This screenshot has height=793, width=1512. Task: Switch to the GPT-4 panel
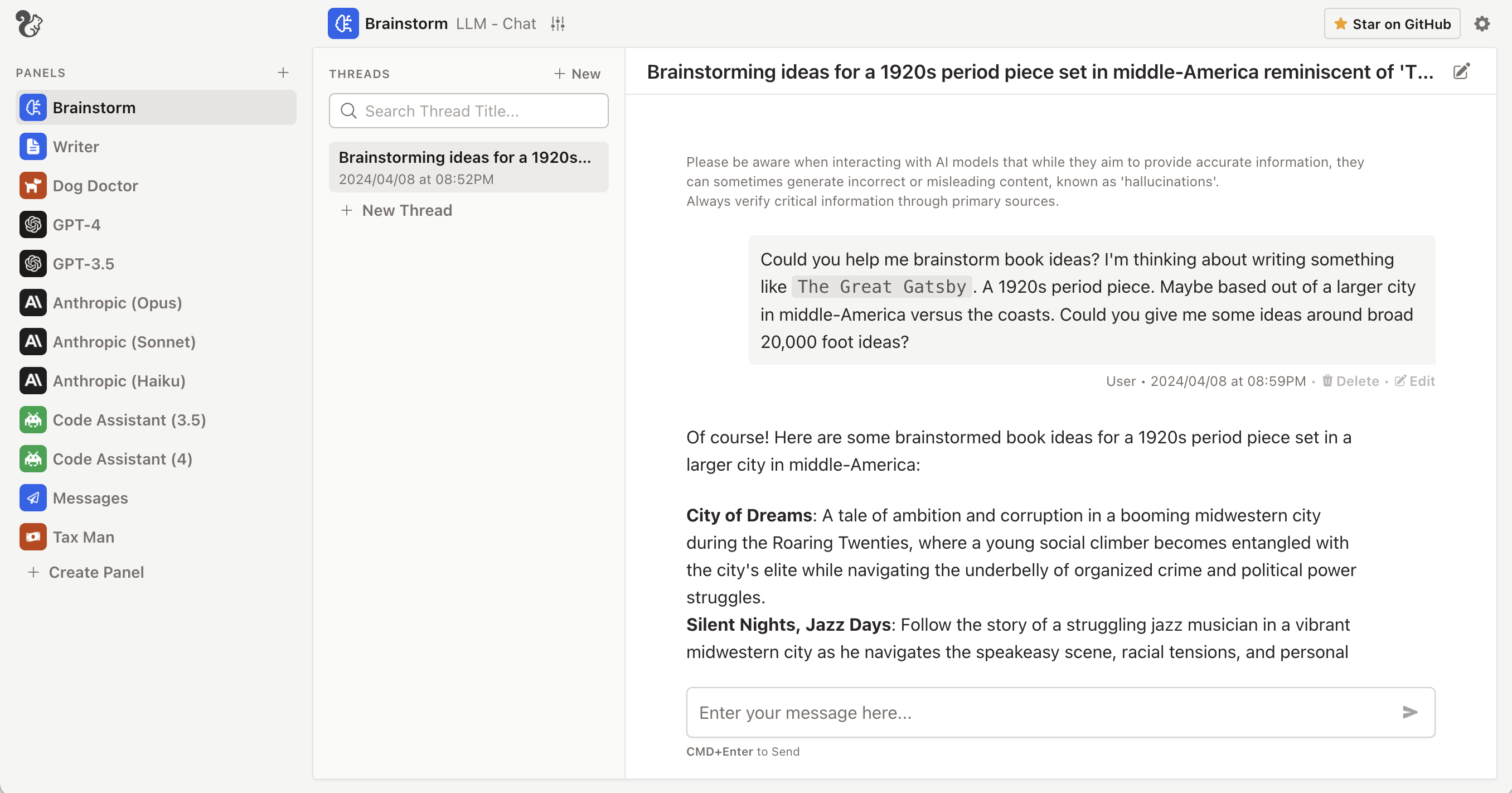(x=76, y=225)
